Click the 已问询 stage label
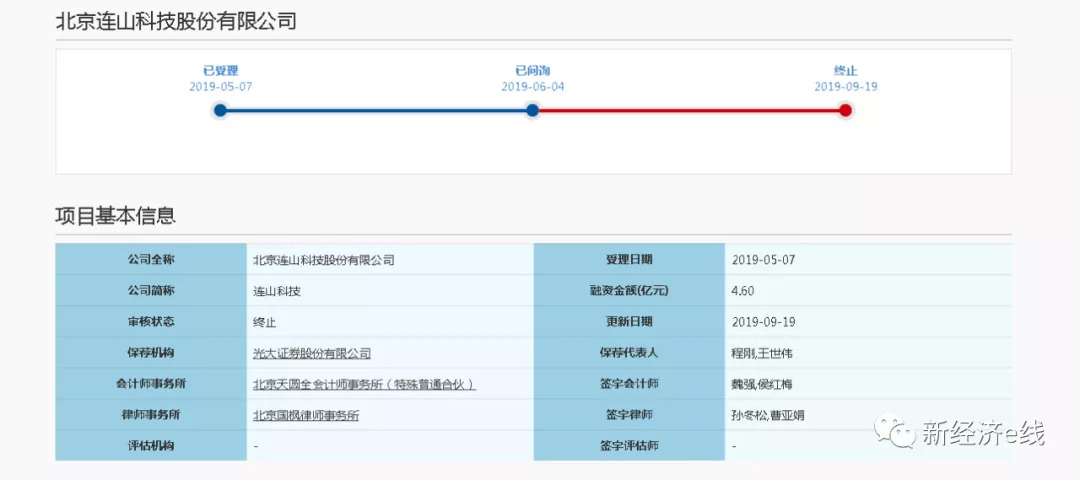Screen dimensions: 1080x480 pos(532,70)
